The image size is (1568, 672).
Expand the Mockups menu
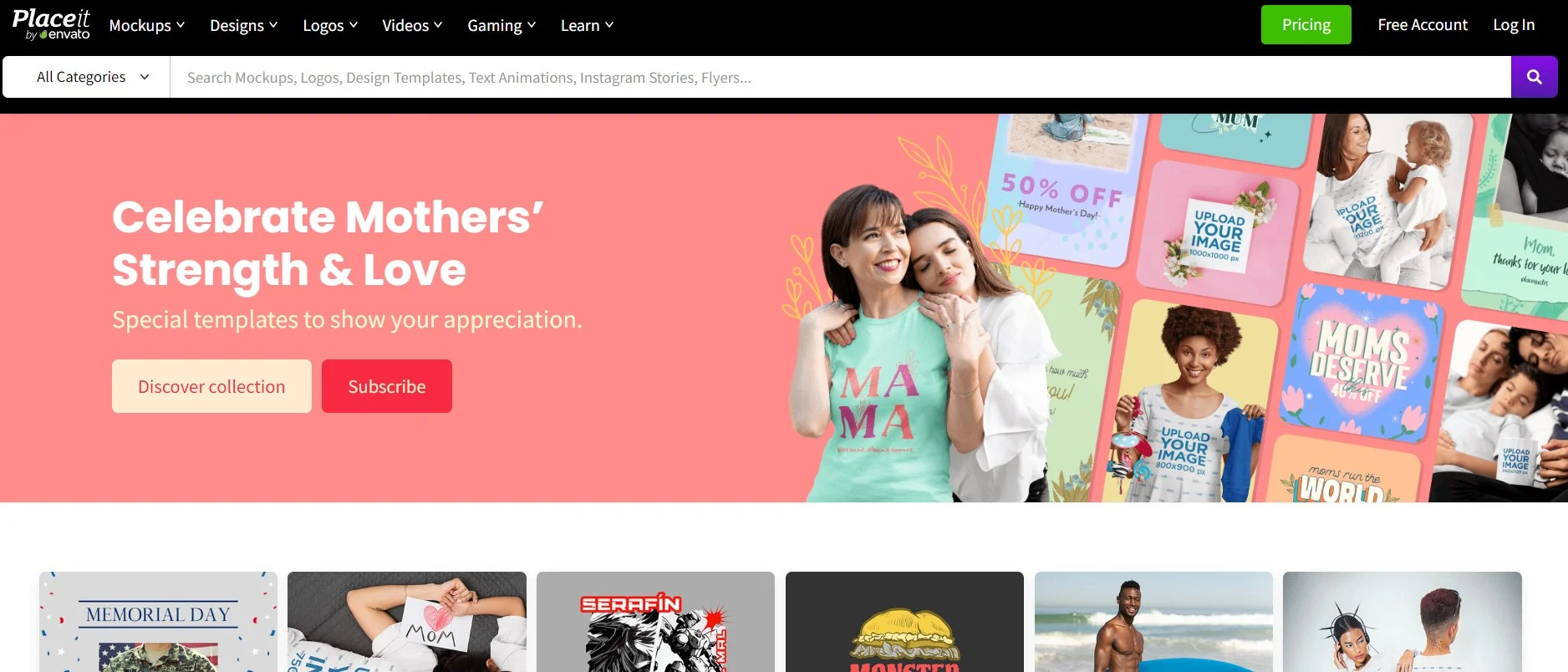(147, 25)
